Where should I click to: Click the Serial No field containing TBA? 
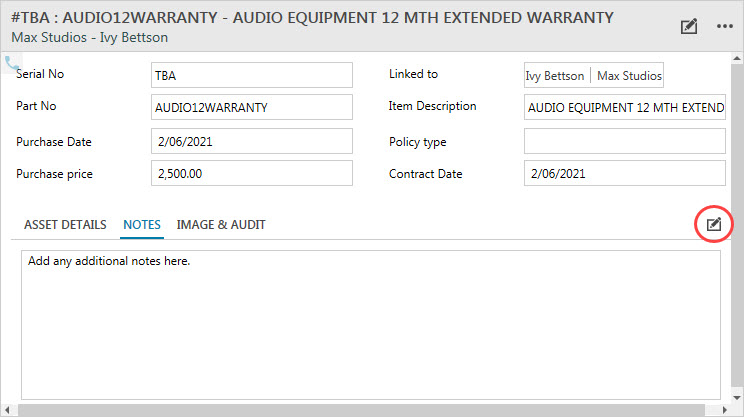tap(252, 75)
